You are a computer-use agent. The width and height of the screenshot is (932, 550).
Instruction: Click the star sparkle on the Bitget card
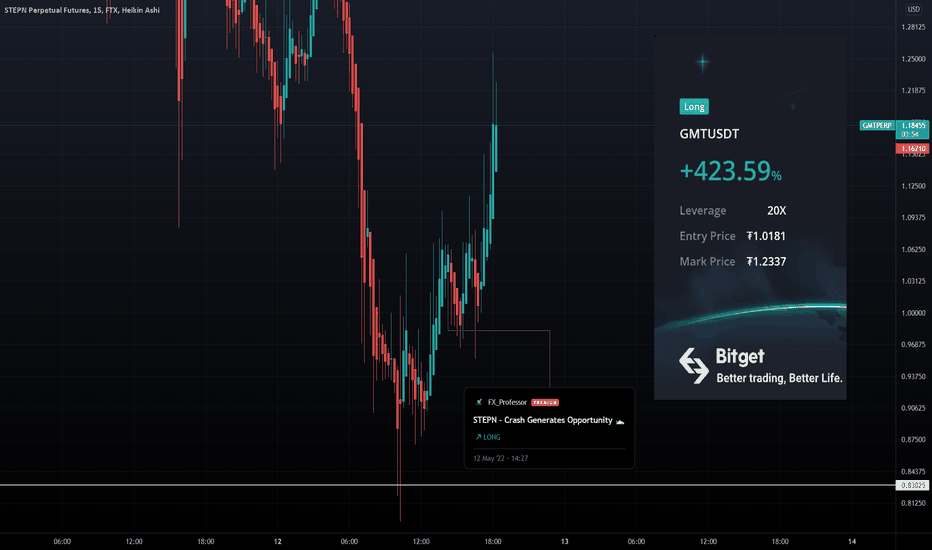(703, 61)
